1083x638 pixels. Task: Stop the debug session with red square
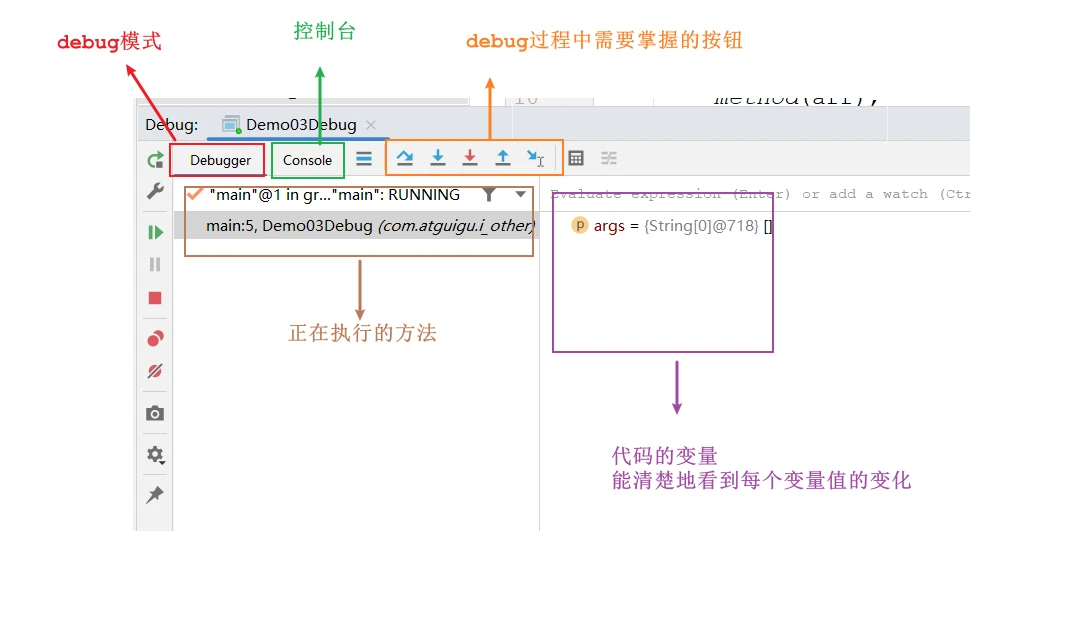(x=155, y=298)
